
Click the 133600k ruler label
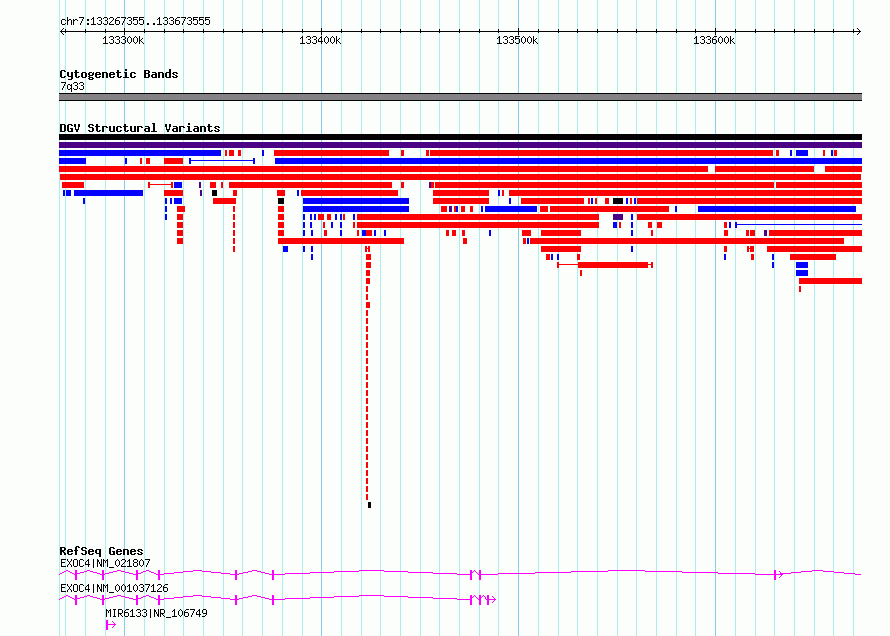(x=714, y=40)
